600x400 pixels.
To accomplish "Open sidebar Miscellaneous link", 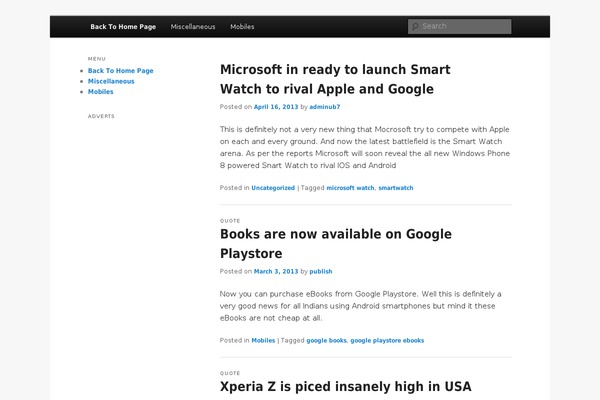I will pos(111,81).
